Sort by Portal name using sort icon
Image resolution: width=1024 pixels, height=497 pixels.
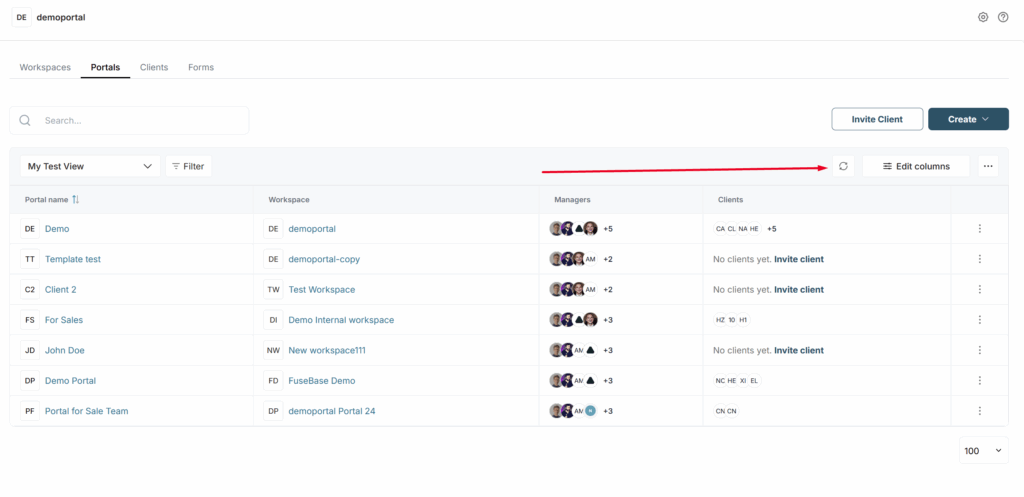pos(75,200)
